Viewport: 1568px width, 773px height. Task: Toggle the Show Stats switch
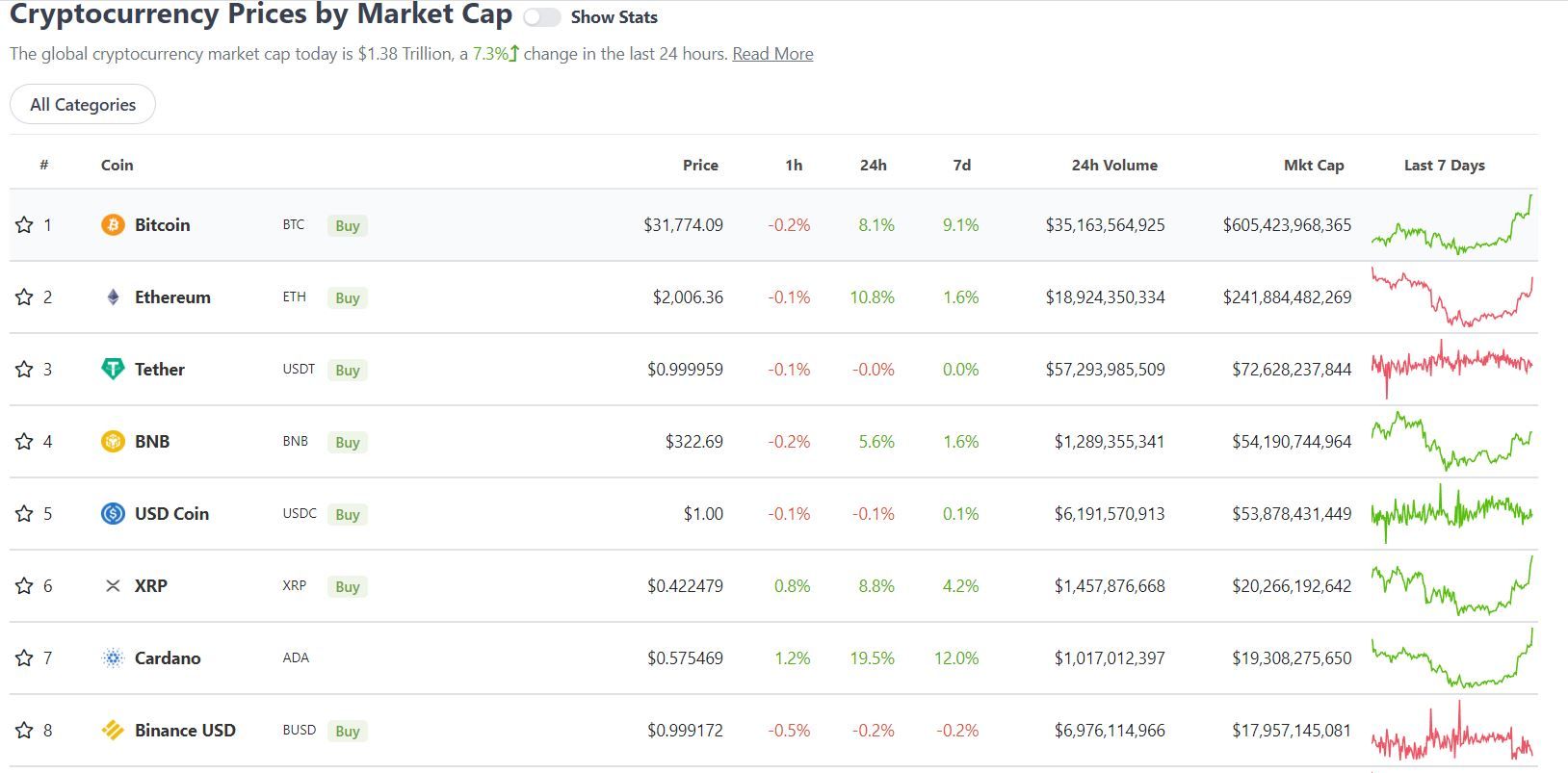(541, 17)
